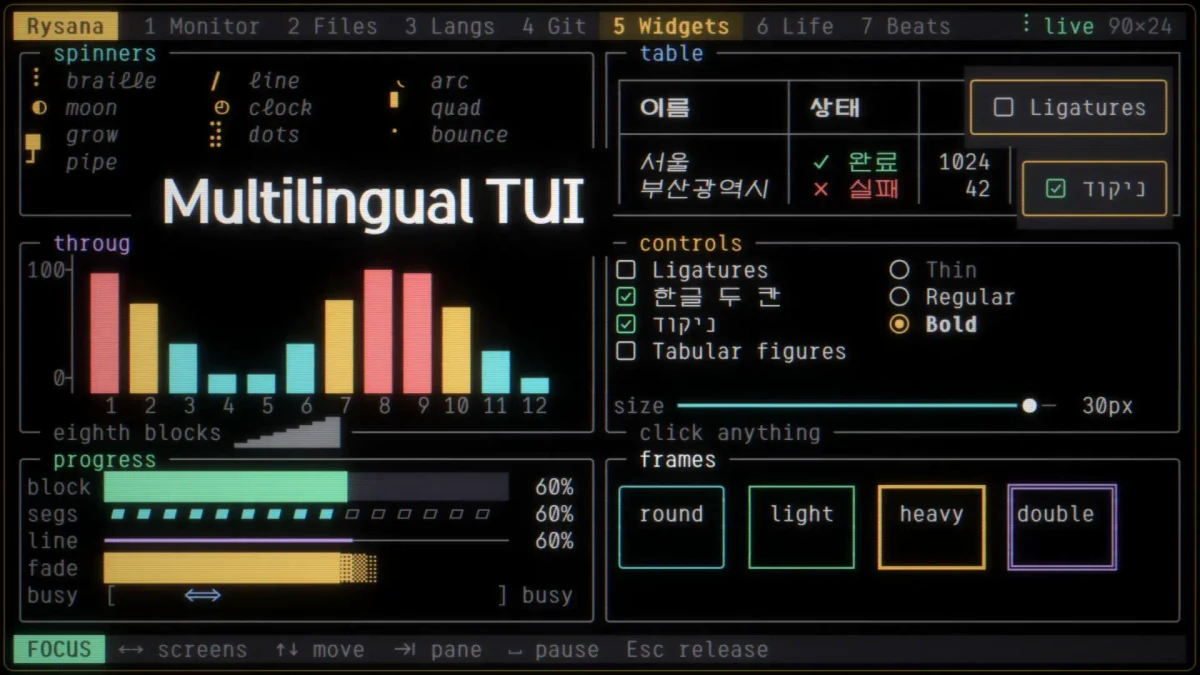The image size is (1200, 675).
Task: Select the slash icon beside line
Action: pyautogui.click(x=215, y=81)
